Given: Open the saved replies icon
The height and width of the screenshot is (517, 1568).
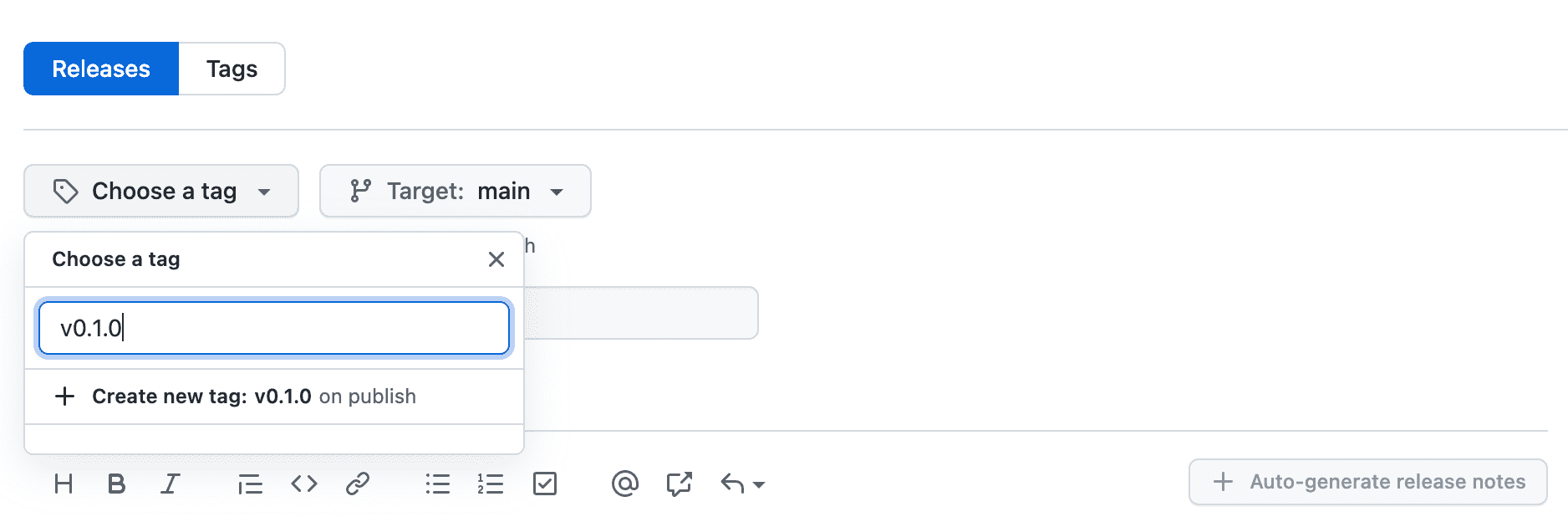Looking at the screenshot, I should [x=679, y=484].
